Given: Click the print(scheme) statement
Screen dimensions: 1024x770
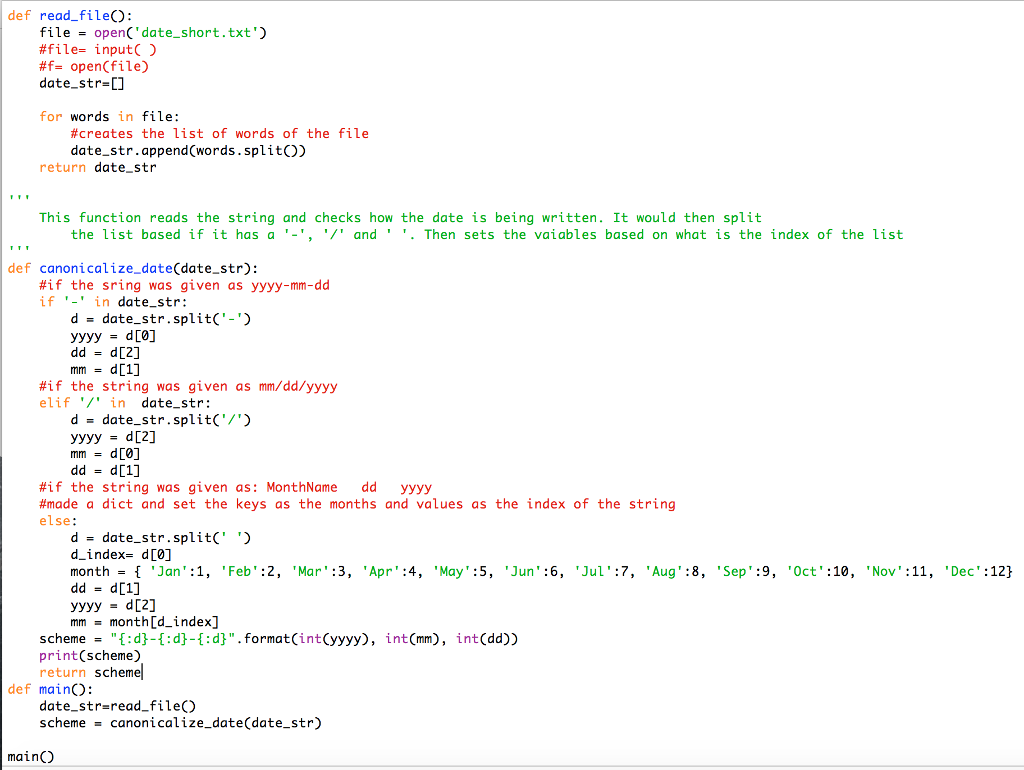Looking at the screenshot, I should (91, 655).
